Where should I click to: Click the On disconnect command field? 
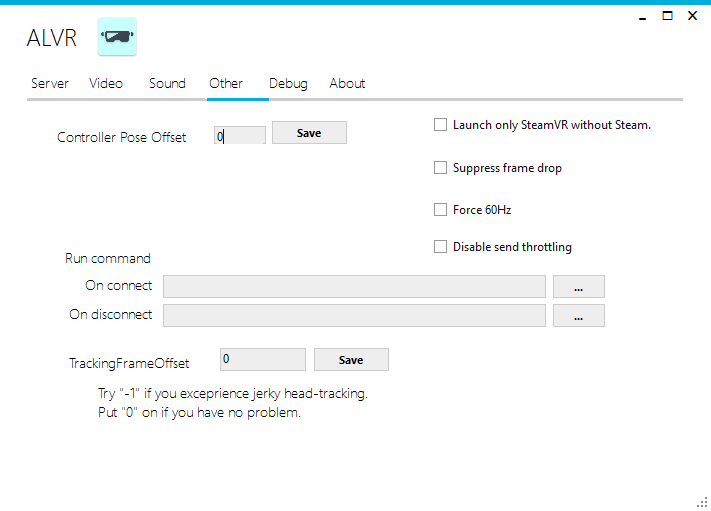pos(354,316)
